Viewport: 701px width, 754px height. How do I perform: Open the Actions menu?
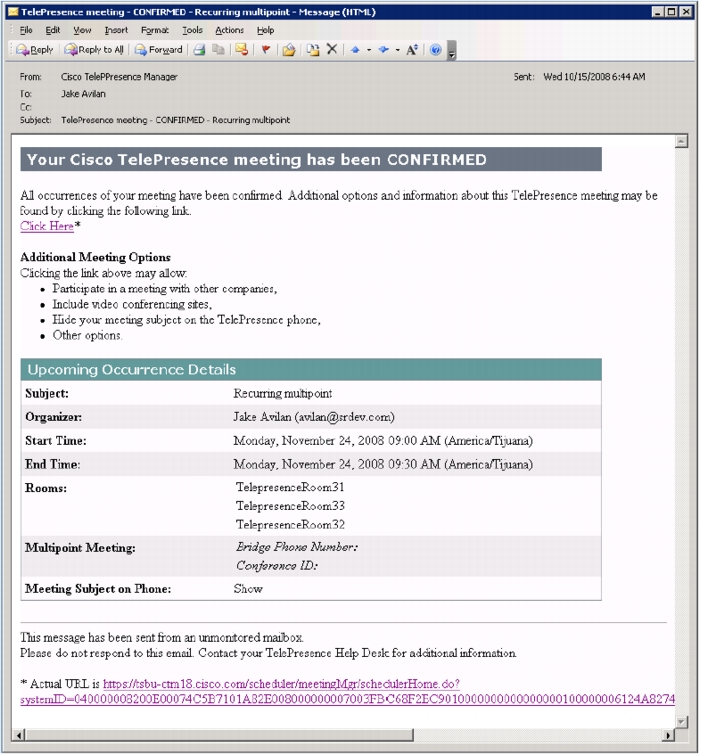[x=229, y=30]
